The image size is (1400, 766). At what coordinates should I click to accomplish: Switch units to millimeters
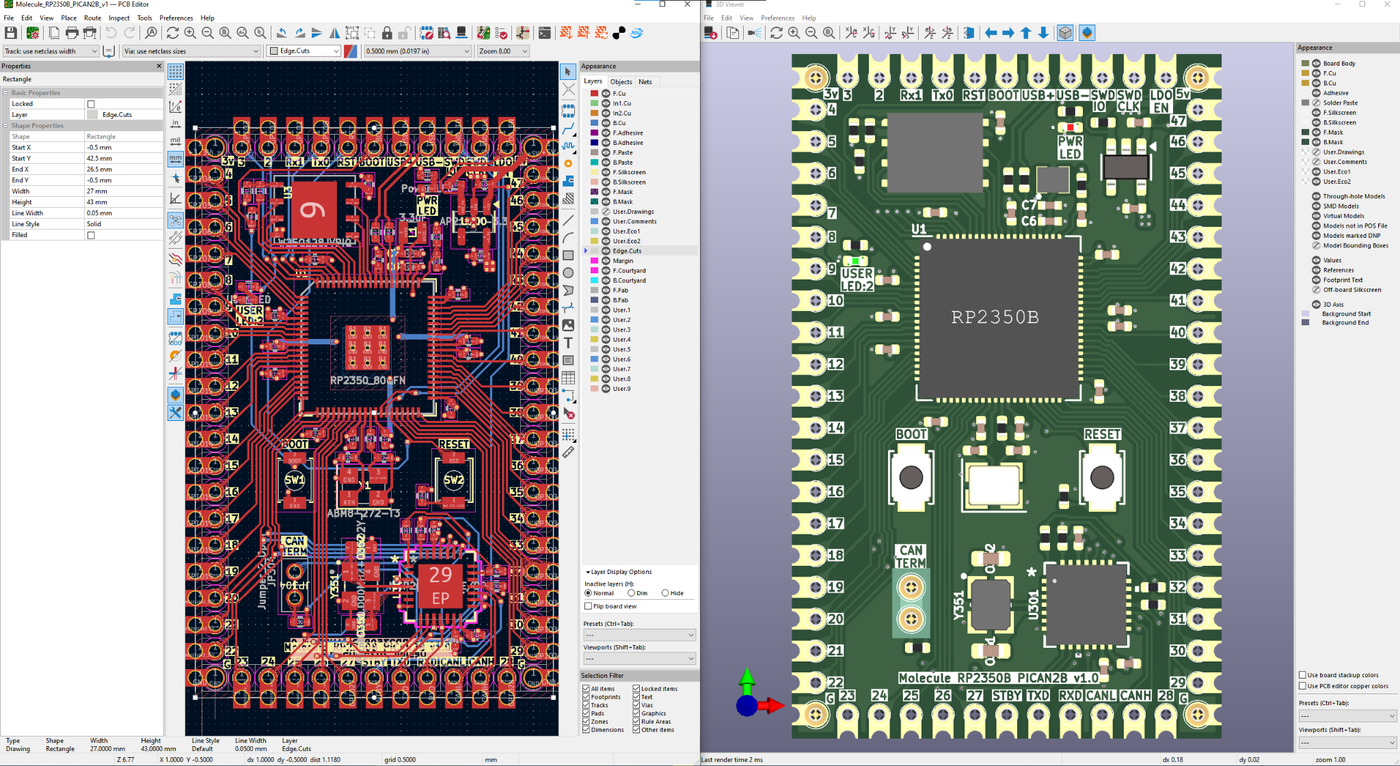[175, 158]
